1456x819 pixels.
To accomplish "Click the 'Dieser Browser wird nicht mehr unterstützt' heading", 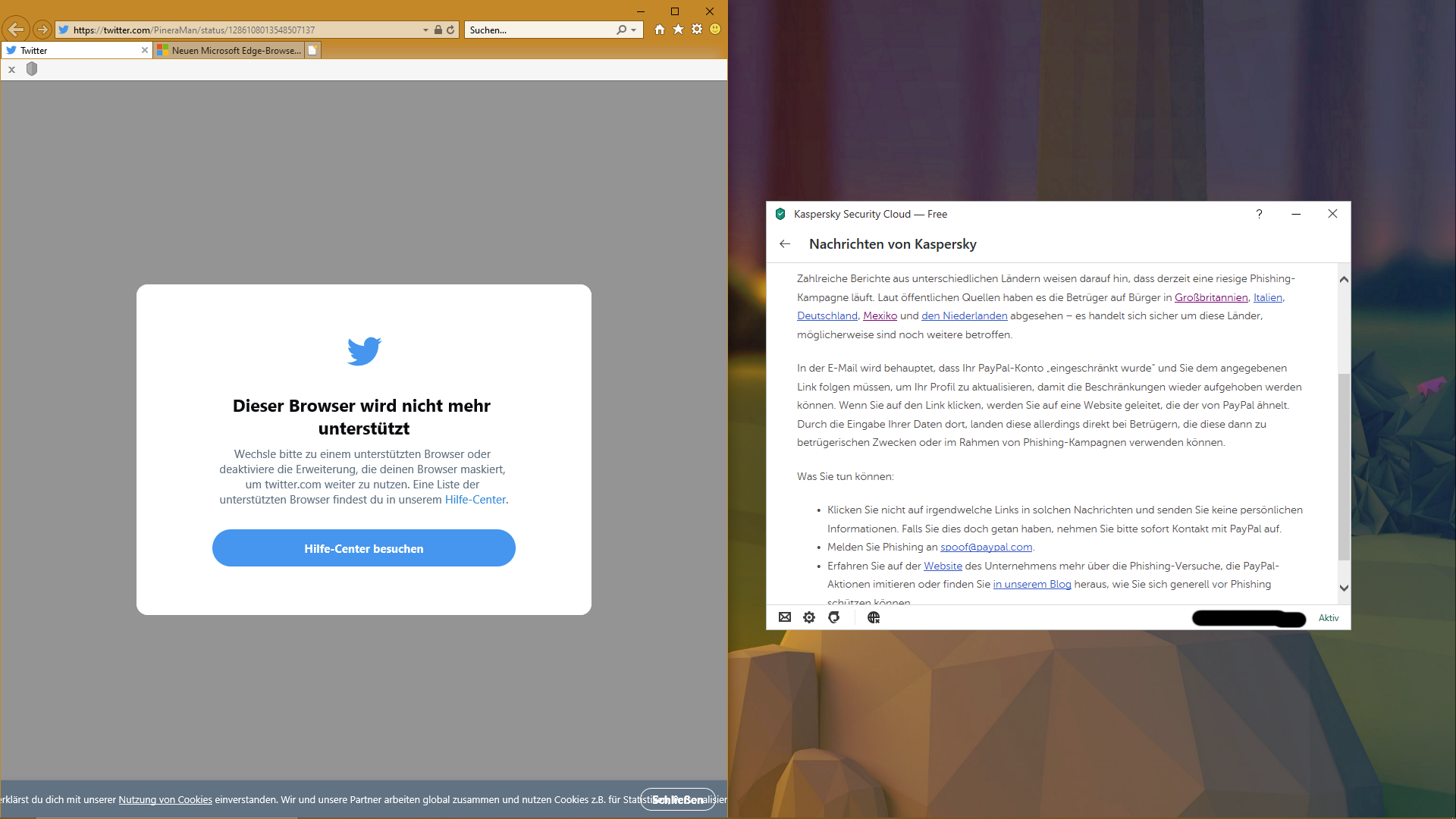I will point(362,417).
